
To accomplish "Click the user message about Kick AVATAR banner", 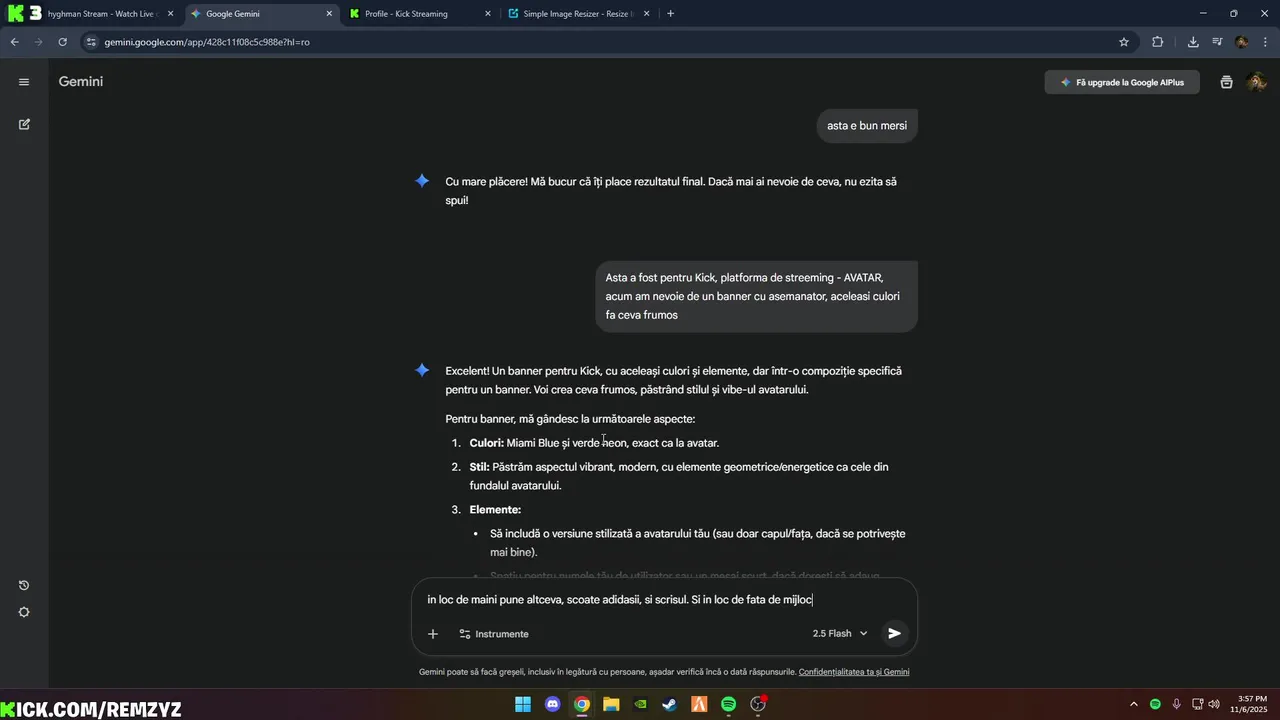I will point(756,296).
